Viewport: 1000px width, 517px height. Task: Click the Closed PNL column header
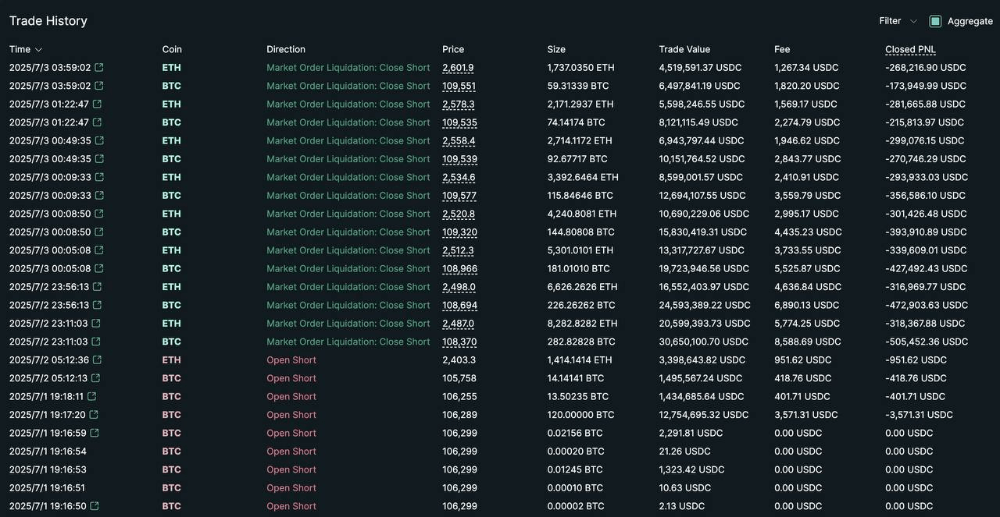910,49
